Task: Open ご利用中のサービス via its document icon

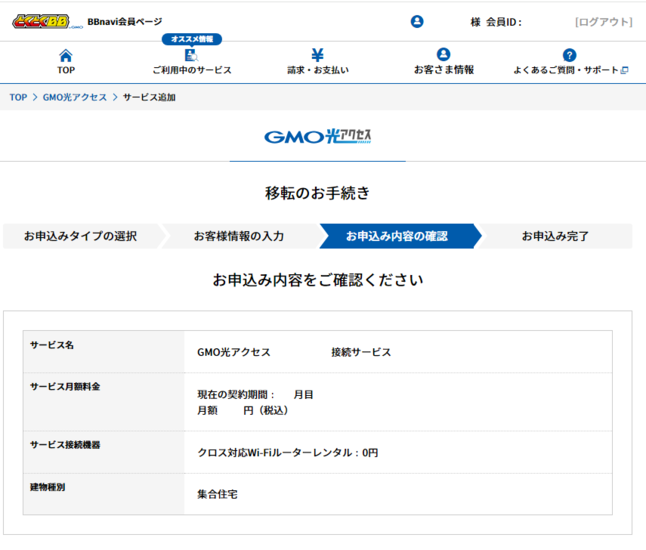Action: pos(191,55)
